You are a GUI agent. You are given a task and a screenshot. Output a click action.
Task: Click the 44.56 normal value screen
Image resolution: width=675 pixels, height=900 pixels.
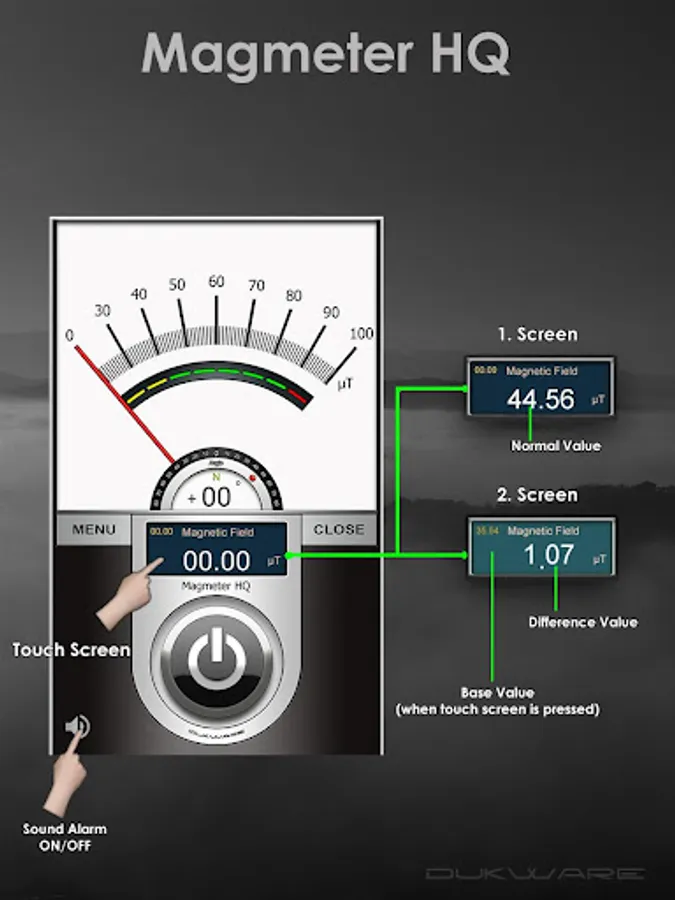tap(541, 386)
